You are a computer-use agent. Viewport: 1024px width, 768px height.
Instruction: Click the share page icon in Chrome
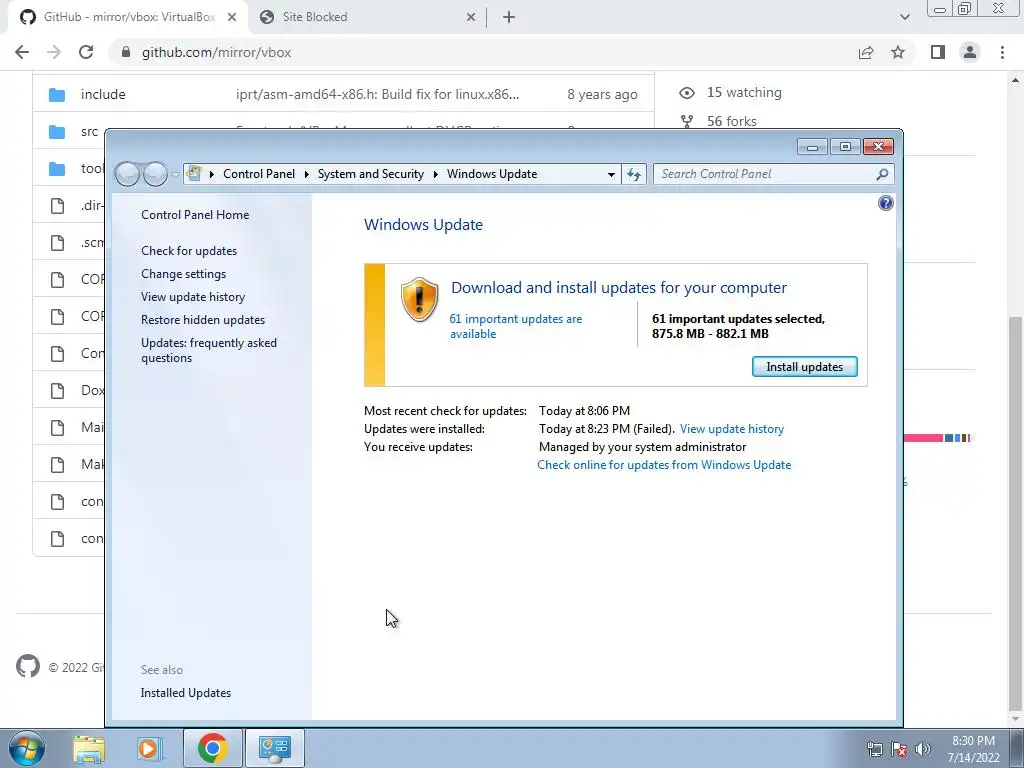pyautogui.click(x=866, y=52)
